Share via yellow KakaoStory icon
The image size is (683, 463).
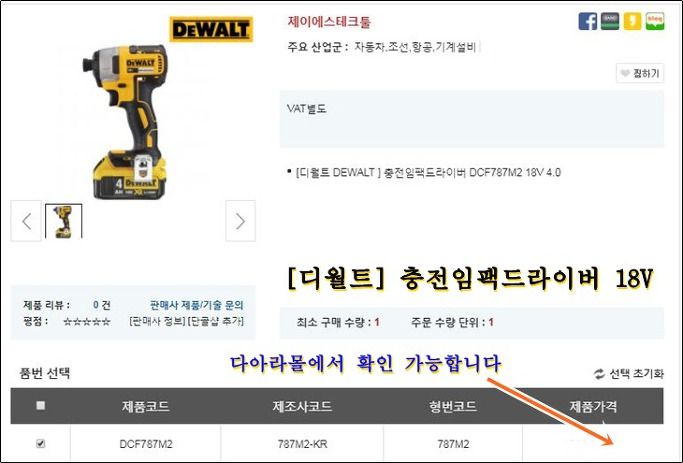click(x=632, y=21)
